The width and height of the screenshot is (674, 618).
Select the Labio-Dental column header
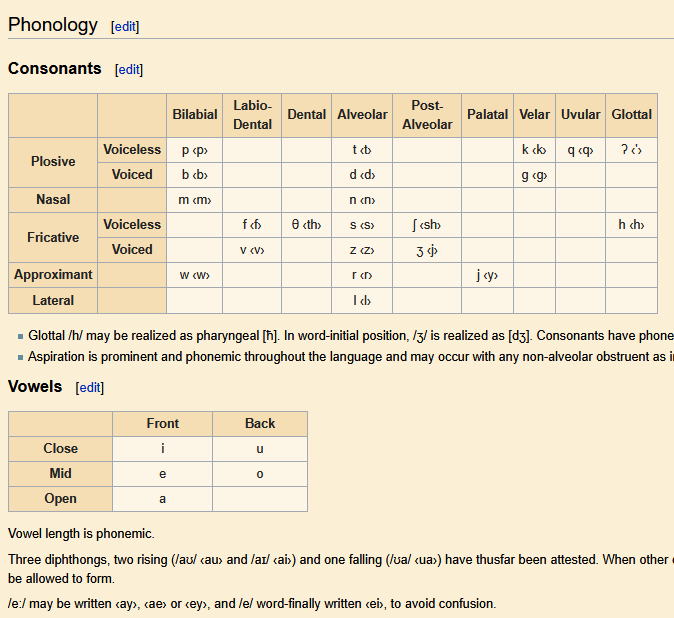[252, 115]
